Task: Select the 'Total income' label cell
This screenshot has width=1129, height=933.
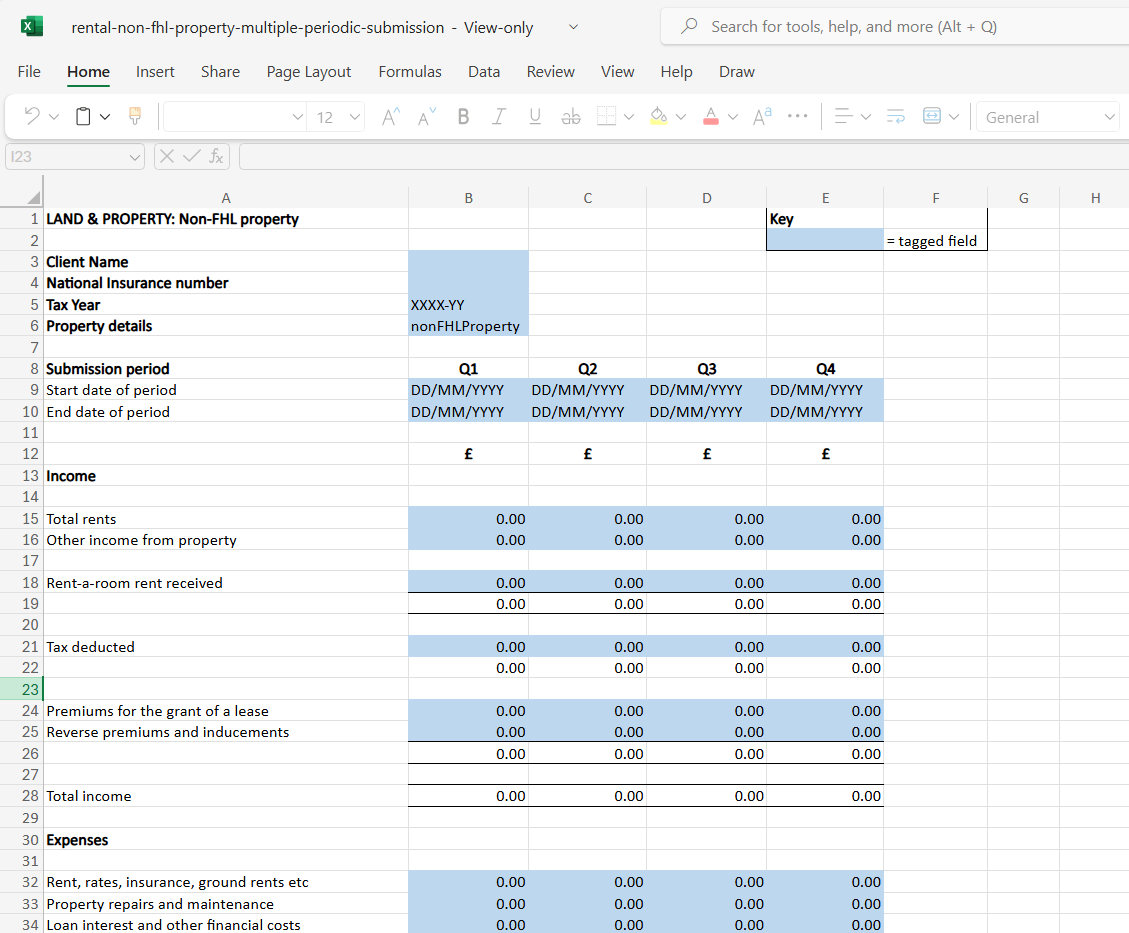Action: tap(225, 796)
